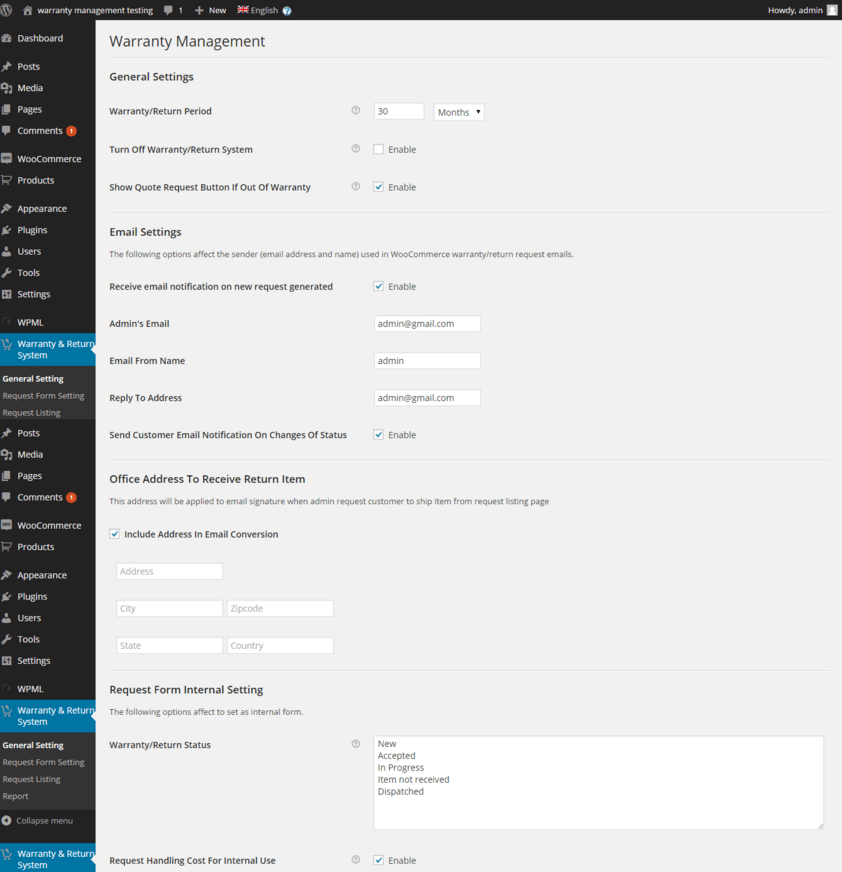
Task: Open WPML menu item directly below upper Settings
Action: [30, 323]
